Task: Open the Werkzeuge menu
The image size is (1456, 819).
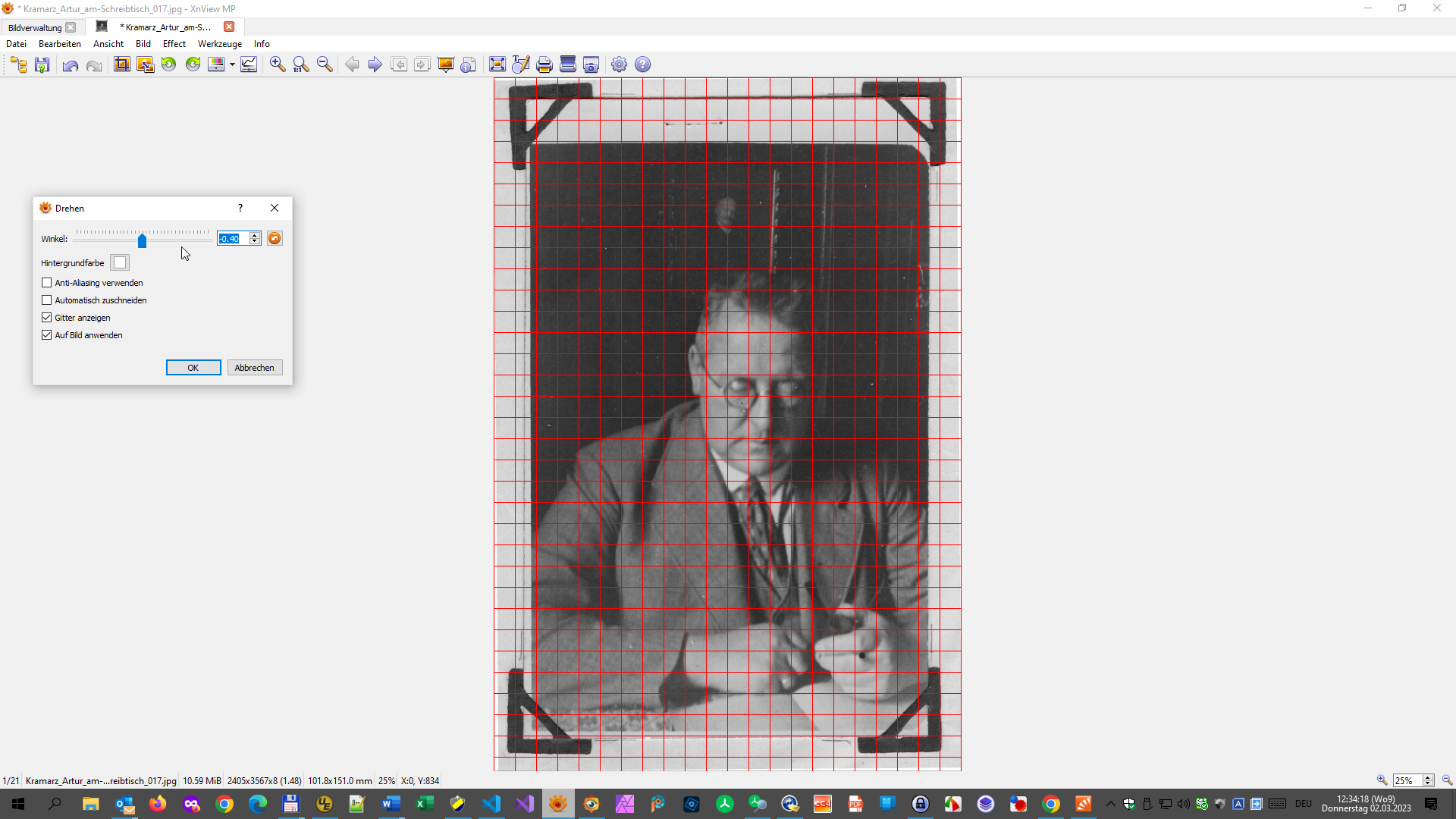Action: [219, 44]
